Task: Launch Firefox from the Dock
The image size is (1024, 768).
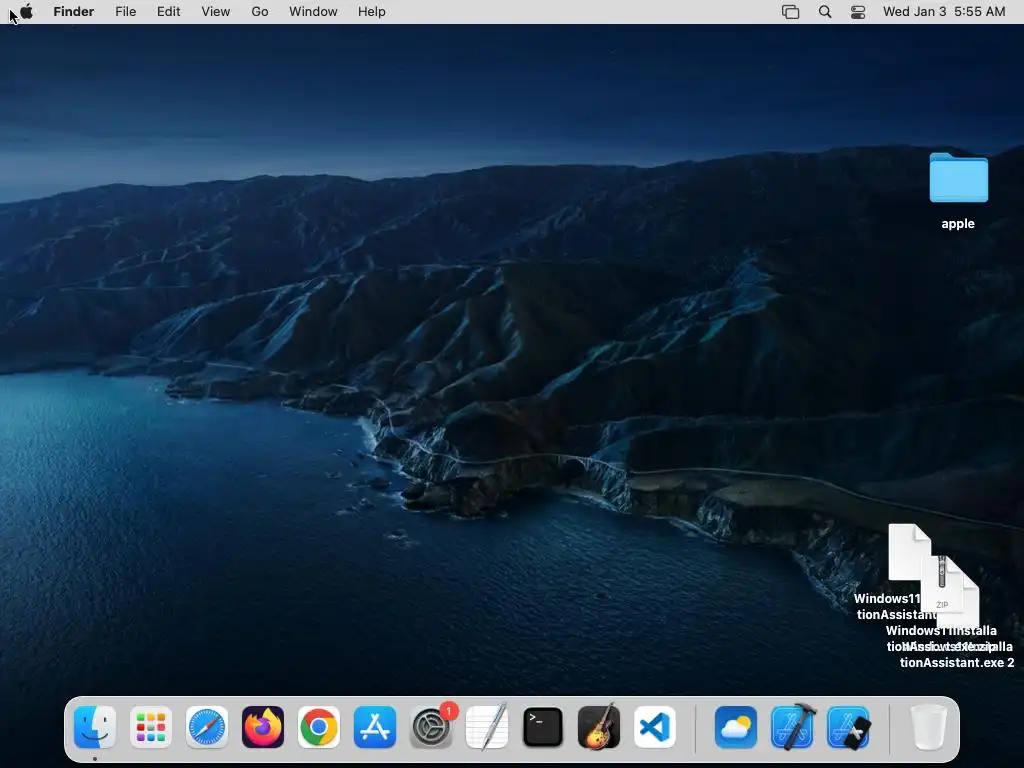Action: coord(263,727)
